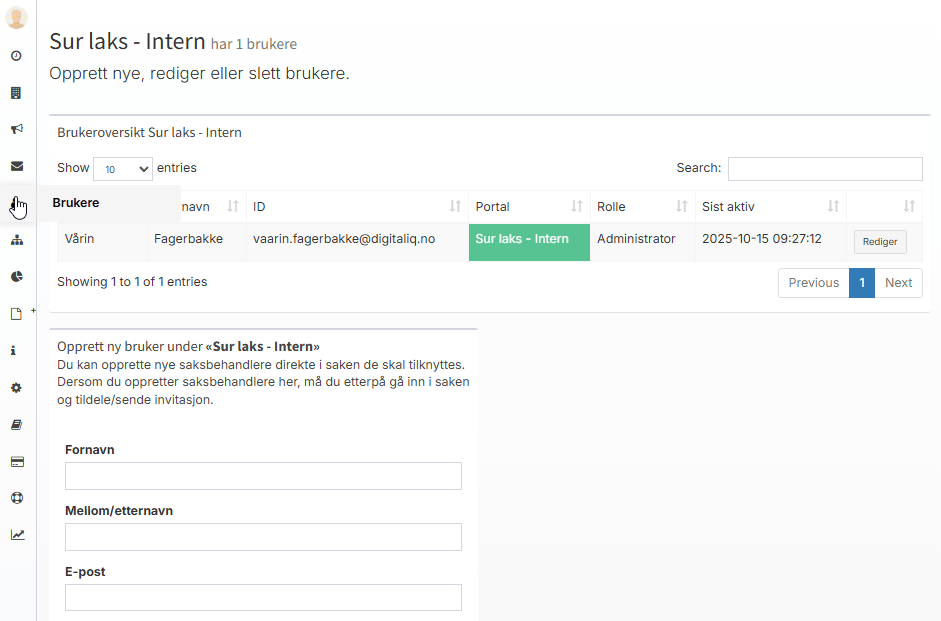Image resolution: width=941 pixels, height=621 pixels.
Task: Click the clock icon in sidebar
Action: coord(16,56)
